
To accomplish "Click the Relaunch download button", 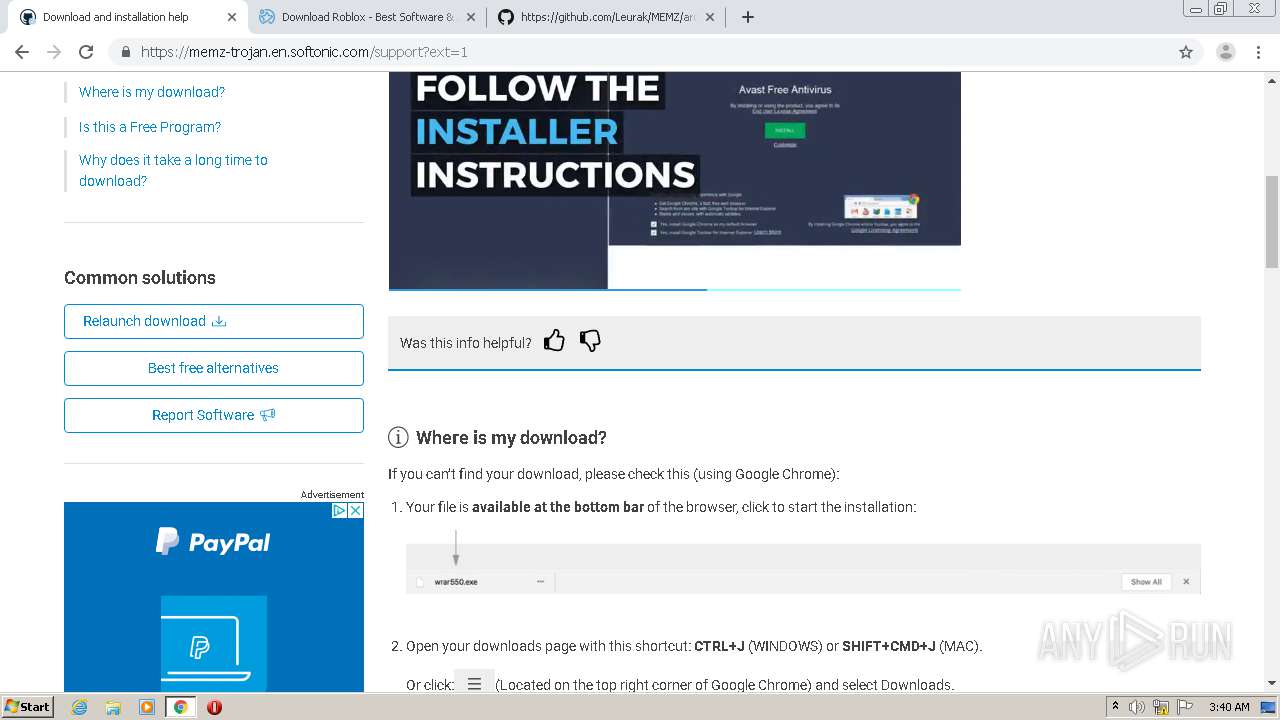I will (214, 321).
